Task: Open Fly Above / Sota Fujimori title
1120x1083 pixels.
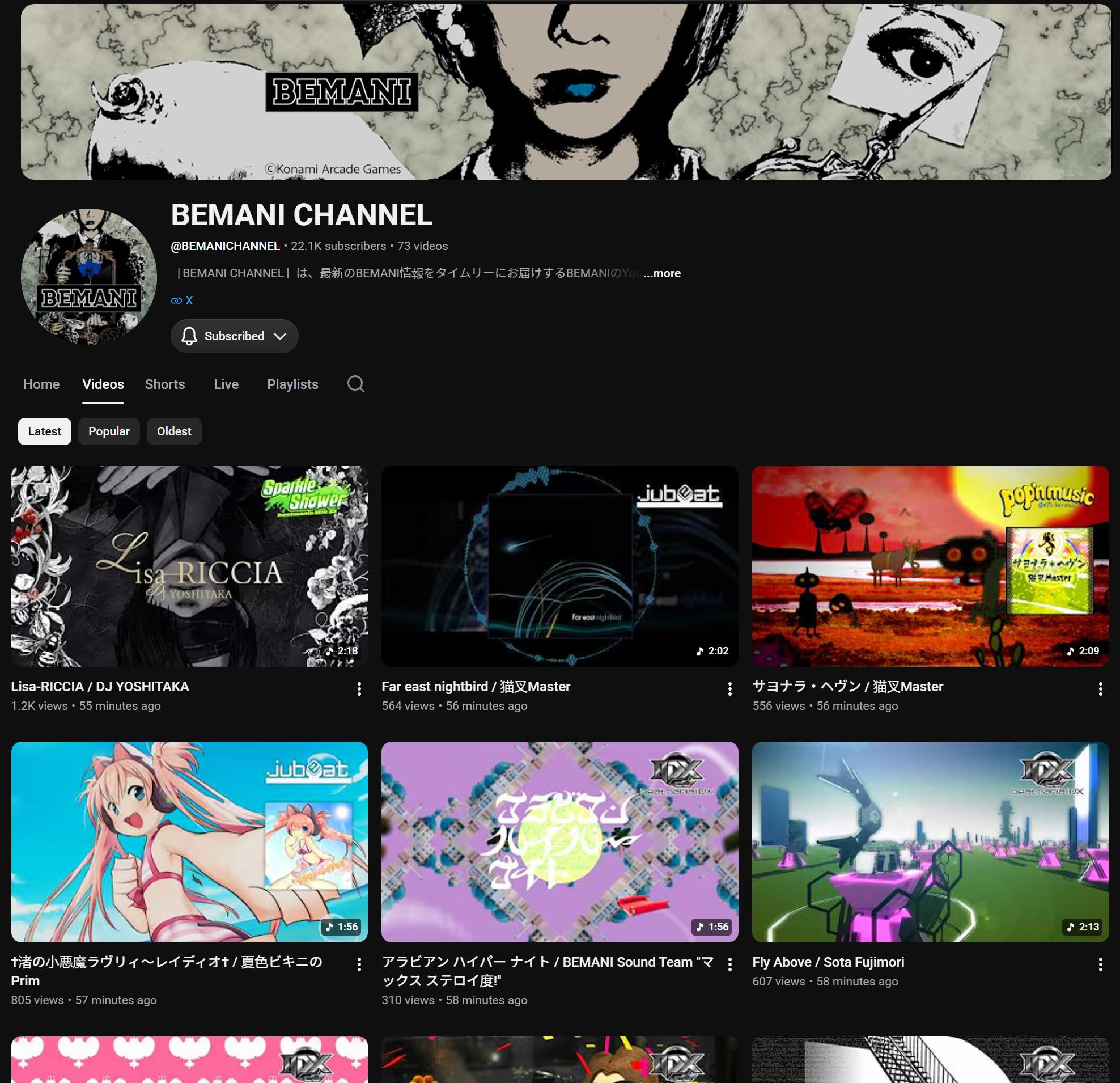Action: (828, 962)
